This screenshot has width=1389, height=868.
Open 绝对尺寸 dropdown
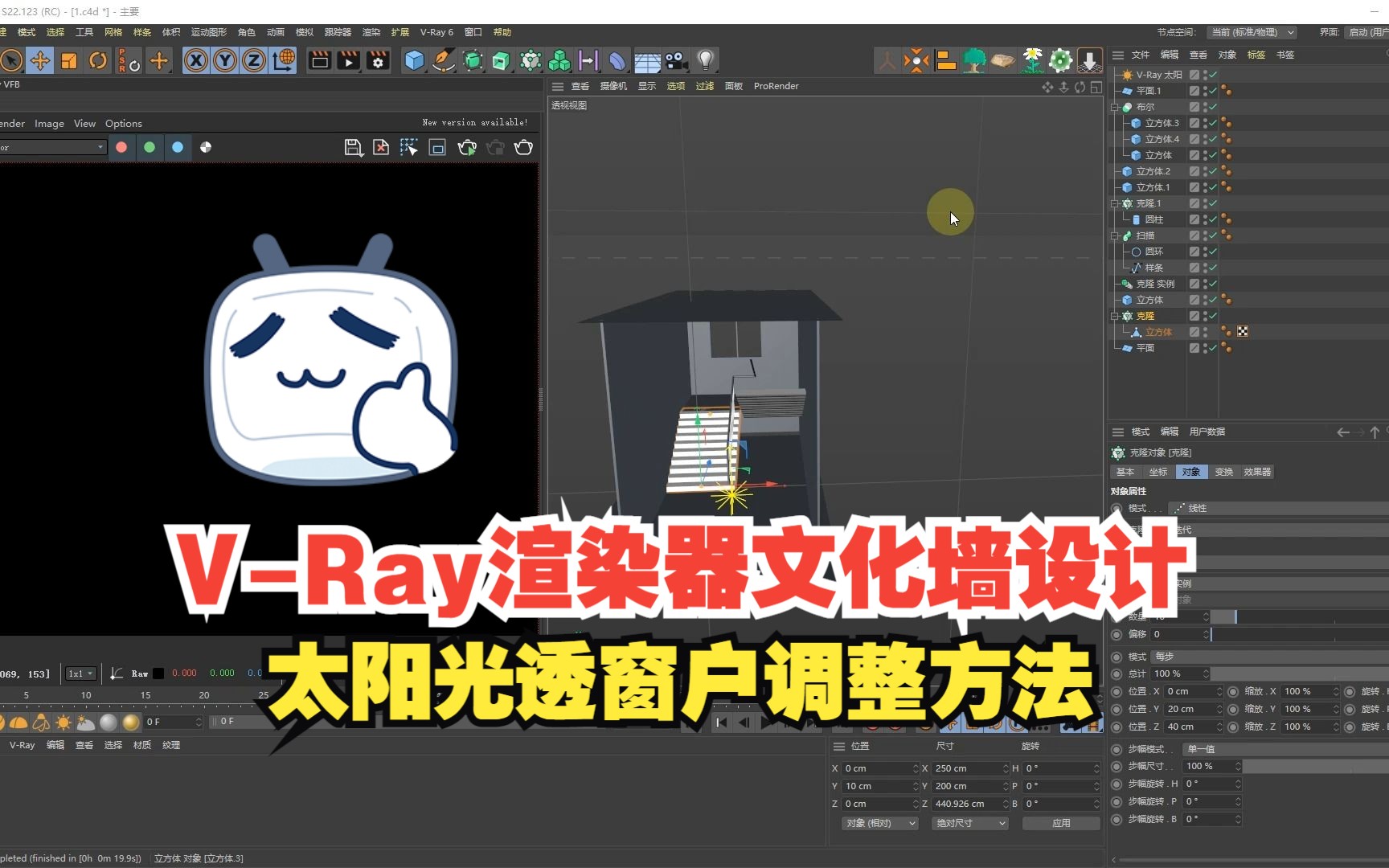(x=970, y=823)
